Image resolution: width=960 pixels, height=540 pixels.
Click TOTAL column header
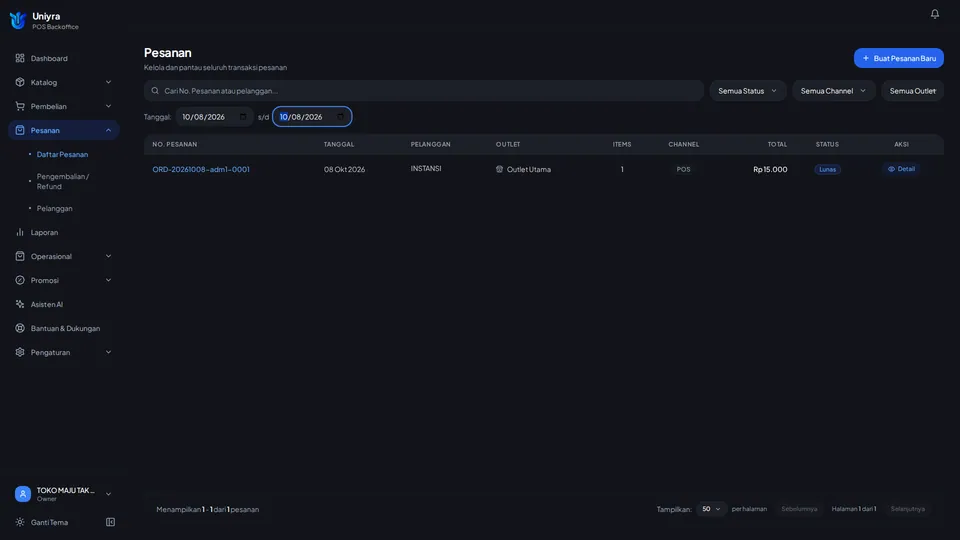[x=777, y=144]
